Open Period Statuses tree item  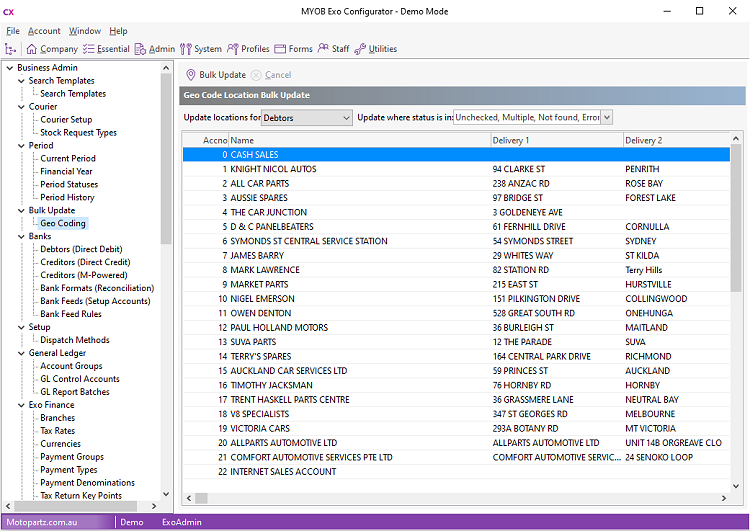click(69, 184)
